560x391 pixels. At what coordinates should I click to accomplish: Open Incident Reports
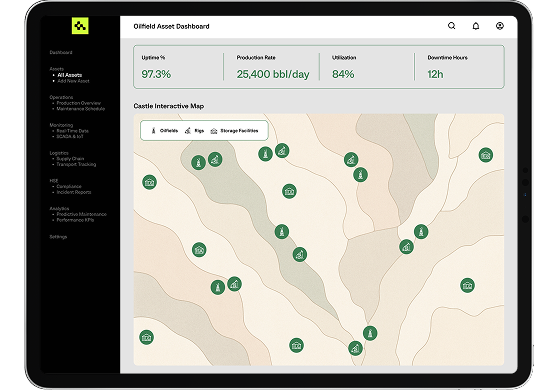[74, 192]
